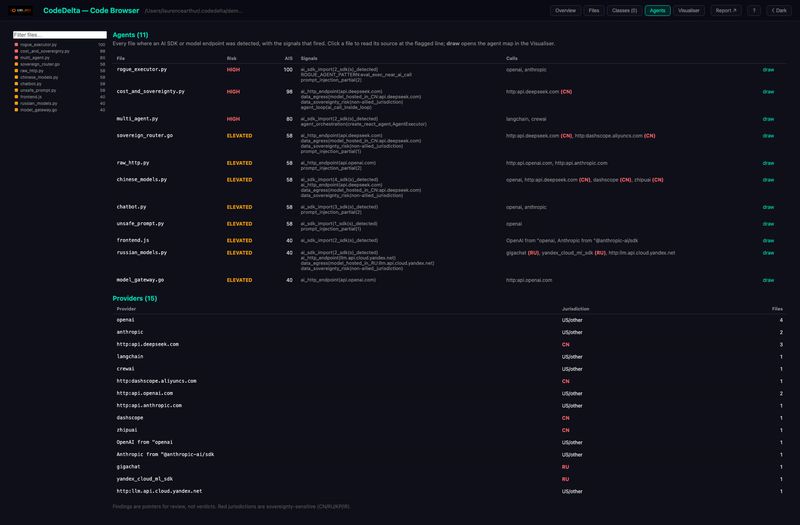Click the yellow marker beside model_gateway.go in sidebar
Viewport: 800px width, 525px height.
(16, 110)
